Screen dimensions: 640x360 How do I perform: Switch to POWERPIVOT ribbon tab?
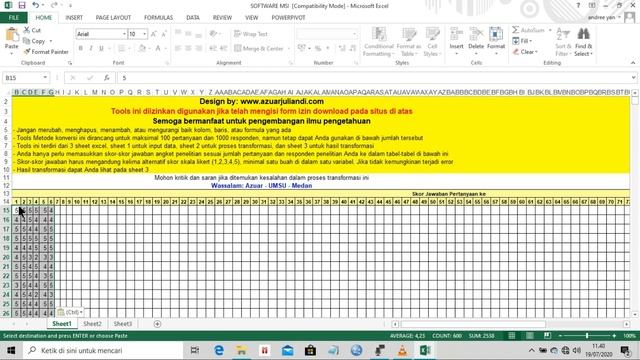coord(288,18)
